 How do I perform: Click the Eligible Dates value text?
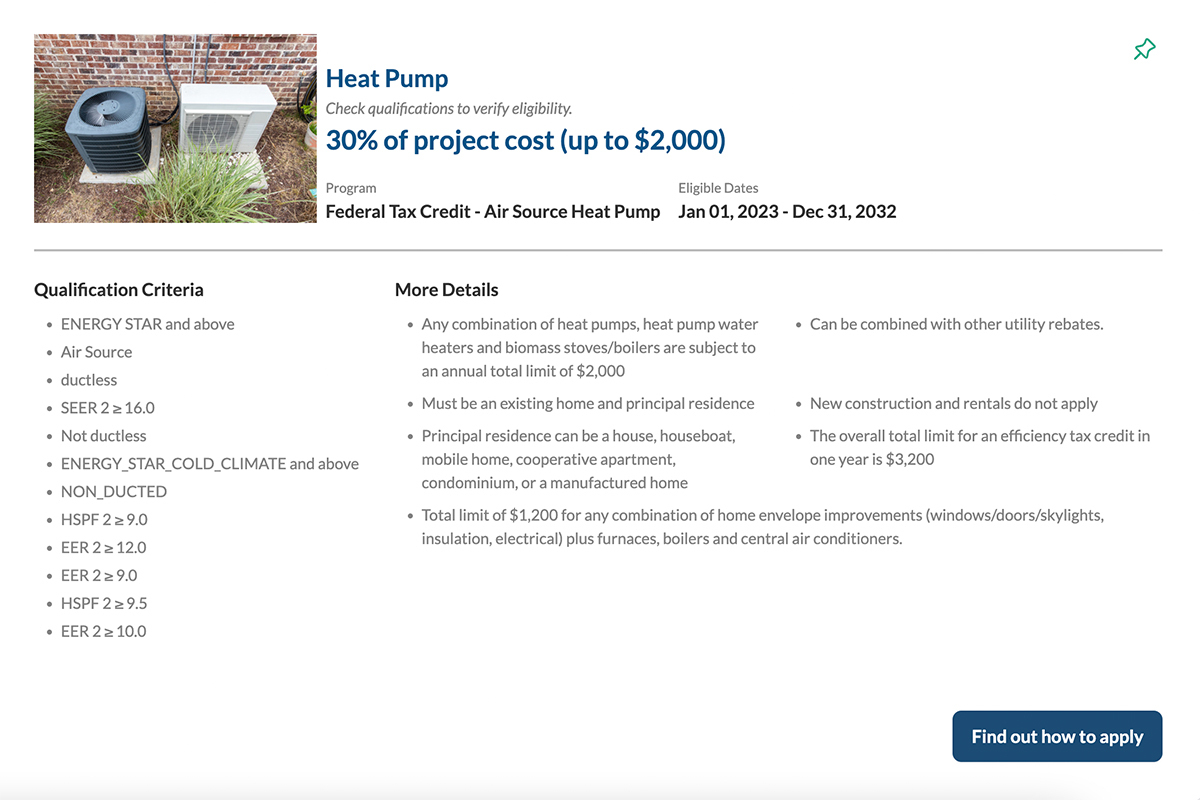pos(787,211)
